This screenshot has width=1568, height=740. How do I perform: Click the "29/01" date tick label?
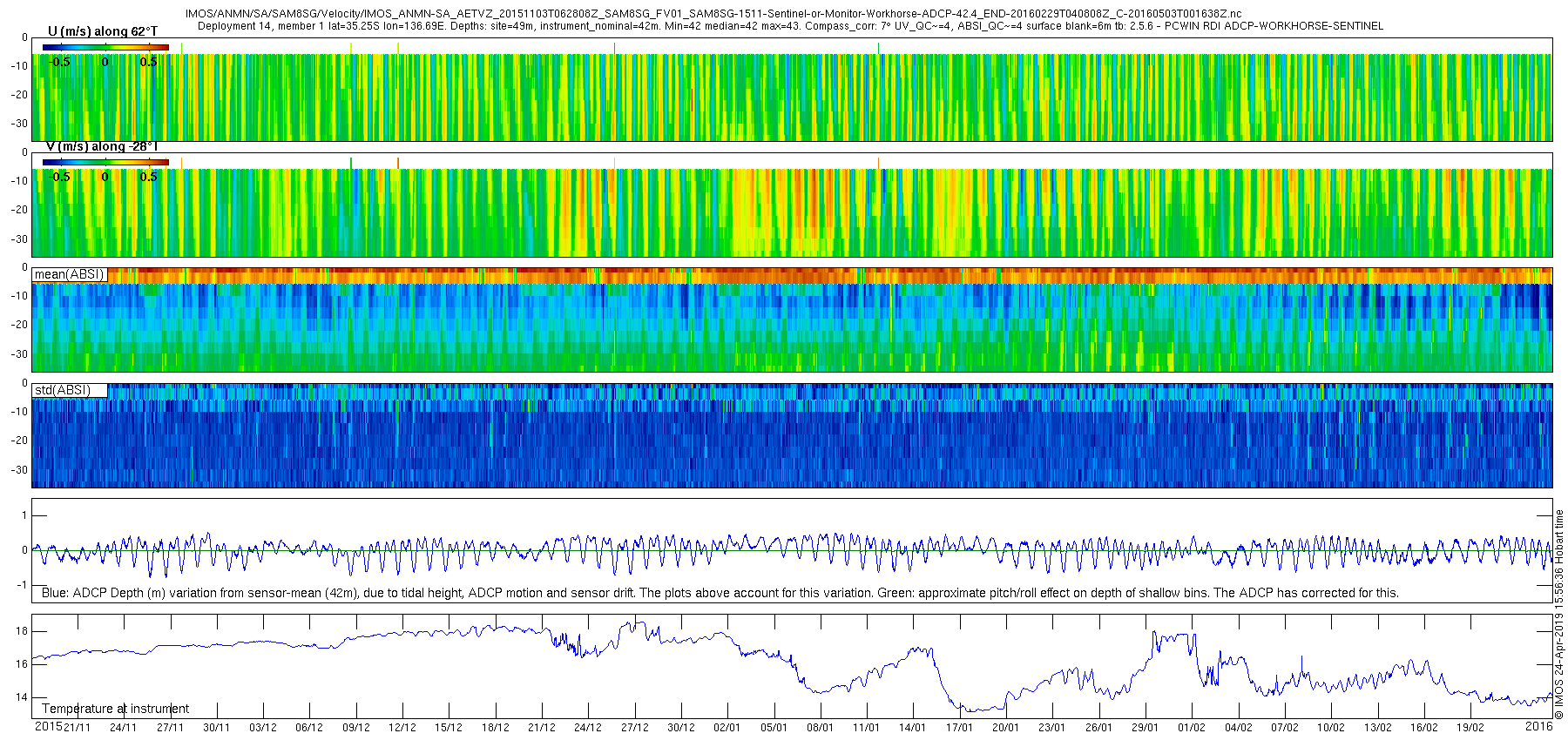point(1146,727)
